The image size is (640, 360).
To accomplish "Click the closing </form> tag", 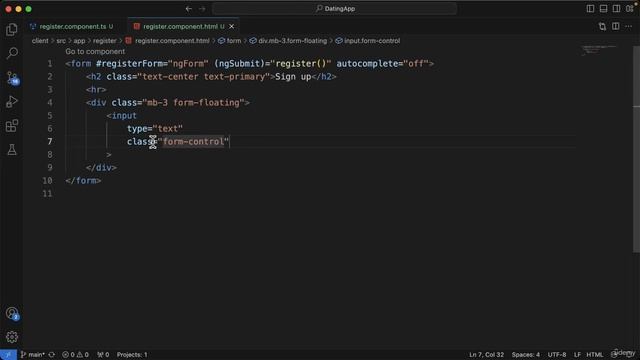I will [83, 180].
